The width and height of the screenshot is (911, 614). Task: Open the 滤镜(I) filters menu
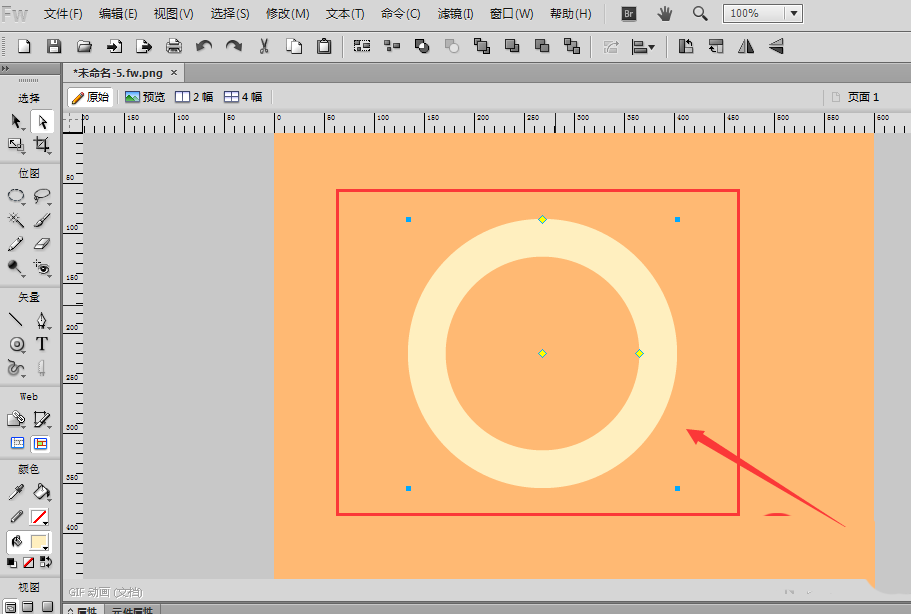456,14
